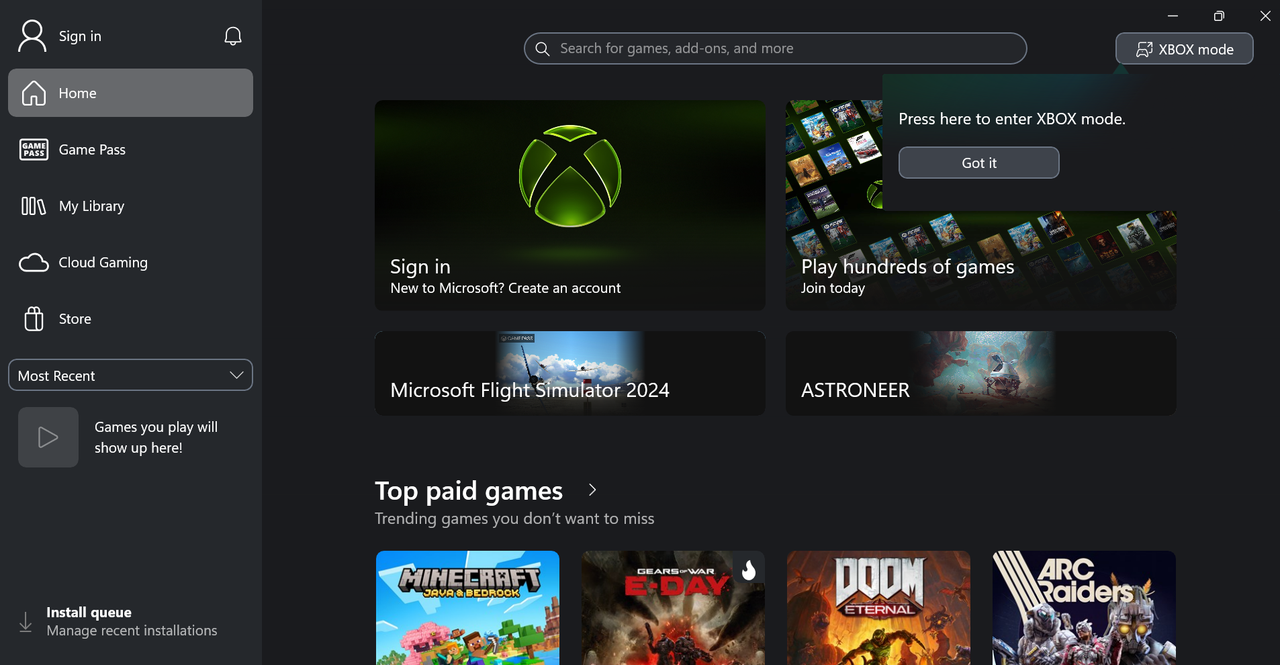
Task: Click the XBOX mode button
Action: pos(1184,49)
